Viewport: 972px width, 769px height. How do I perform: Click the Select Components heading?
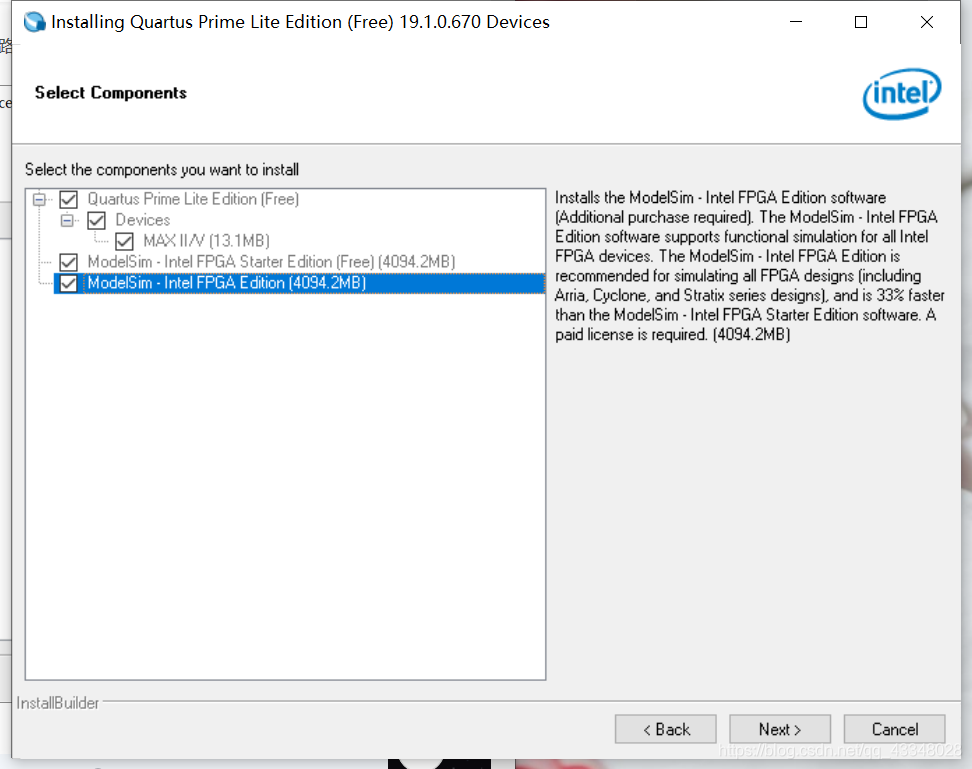[x=111, y=93]
